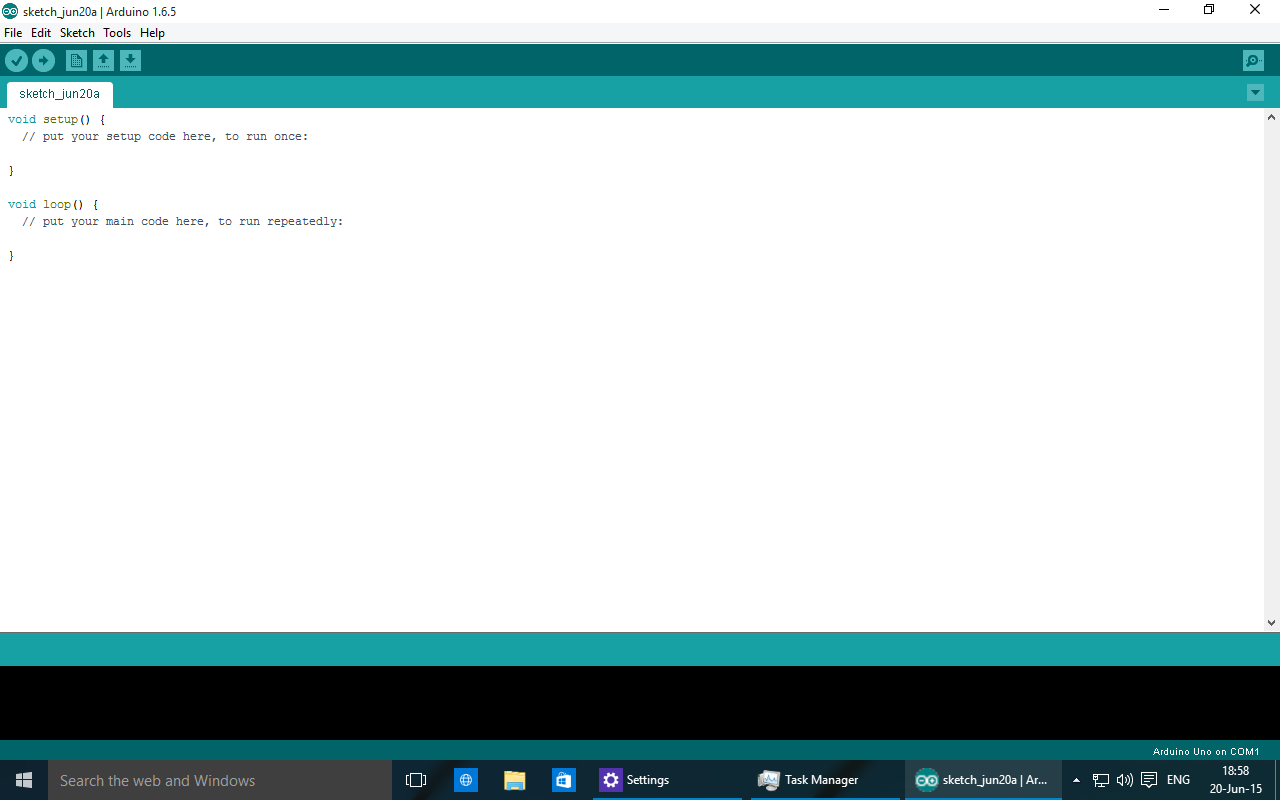1280x800 pixels.
Task: Close the Arduino window
Action: coord(1255,10)
